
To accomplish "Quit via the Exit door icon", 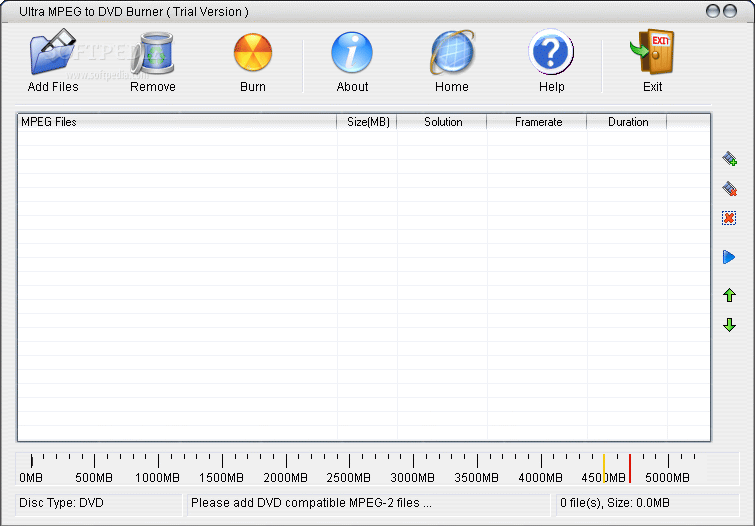I will tap(652, 52).
